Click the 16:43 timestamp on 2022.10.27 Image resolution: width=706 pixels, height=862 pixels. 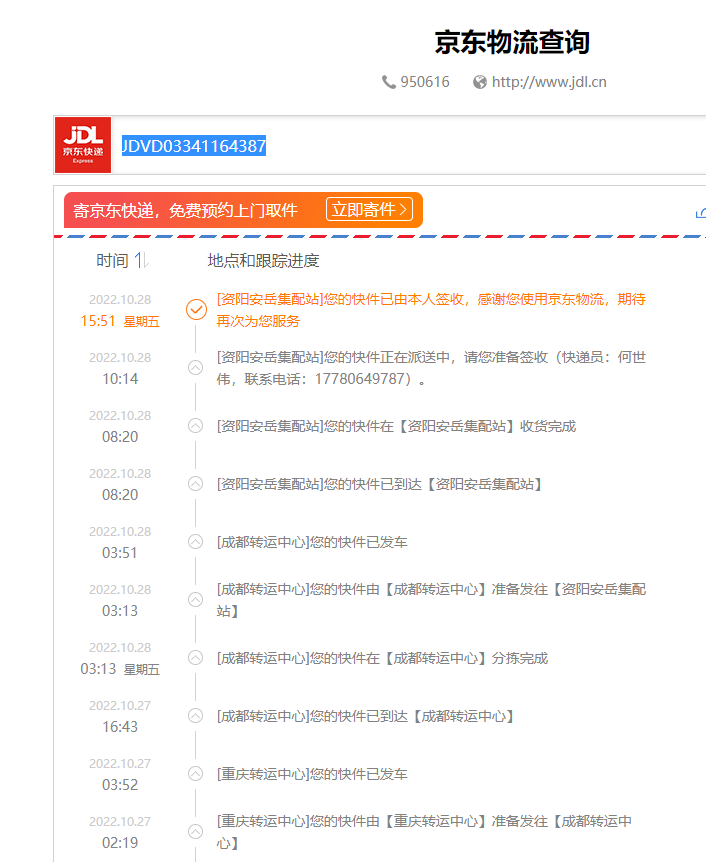pos(120,727)
